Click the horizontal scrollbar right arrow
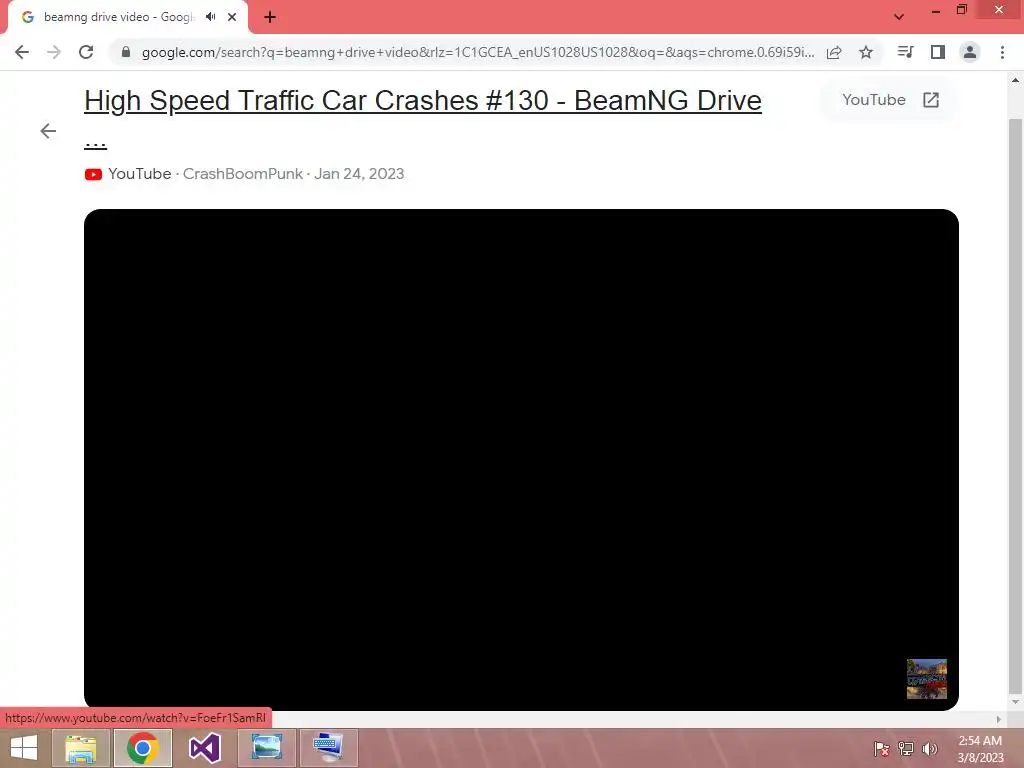 pos(998,719)
